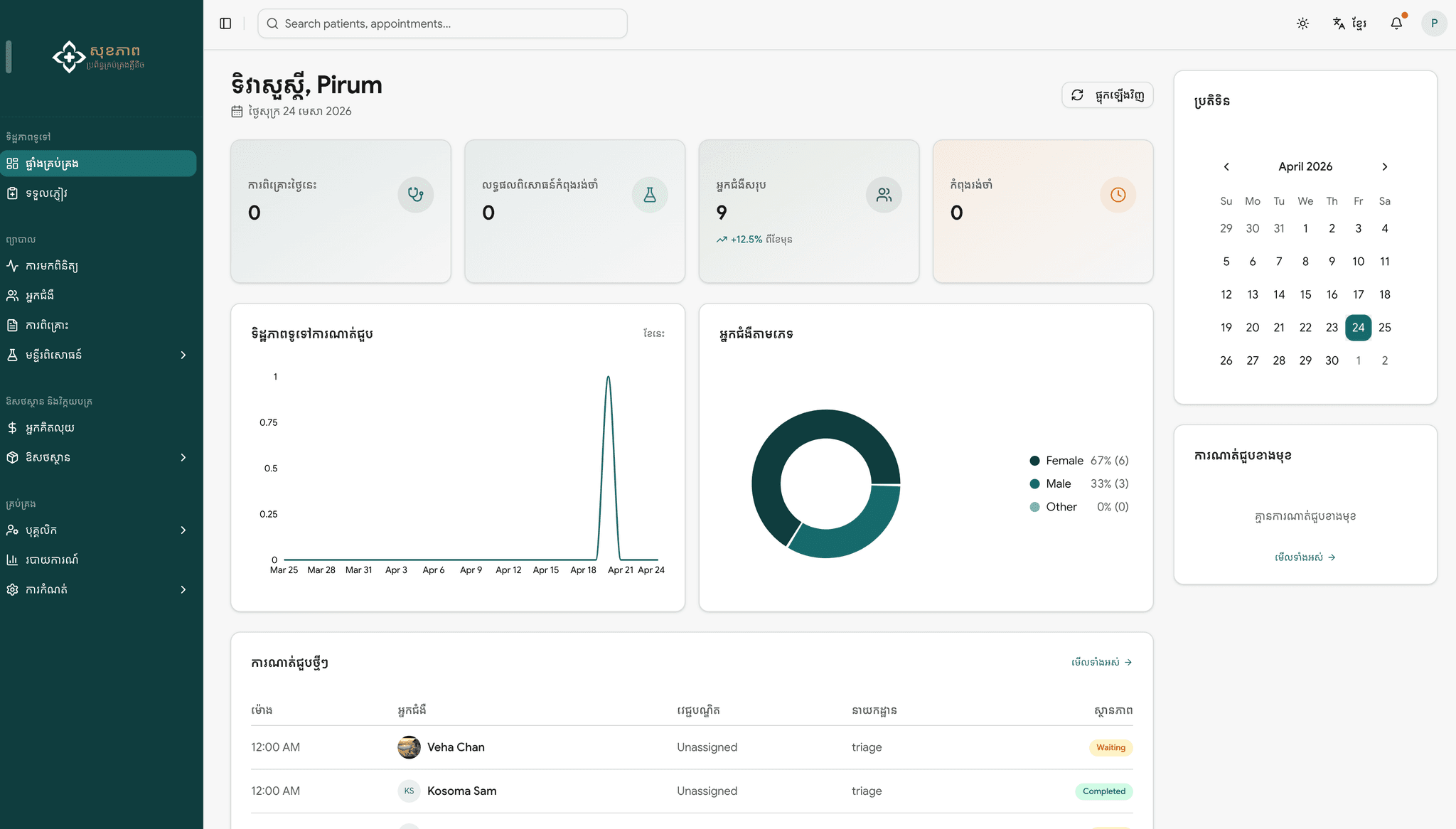Open the reception item with clipboard-plus icon
The height and width of the screenshot is (829, 1456).
(98, 193)
